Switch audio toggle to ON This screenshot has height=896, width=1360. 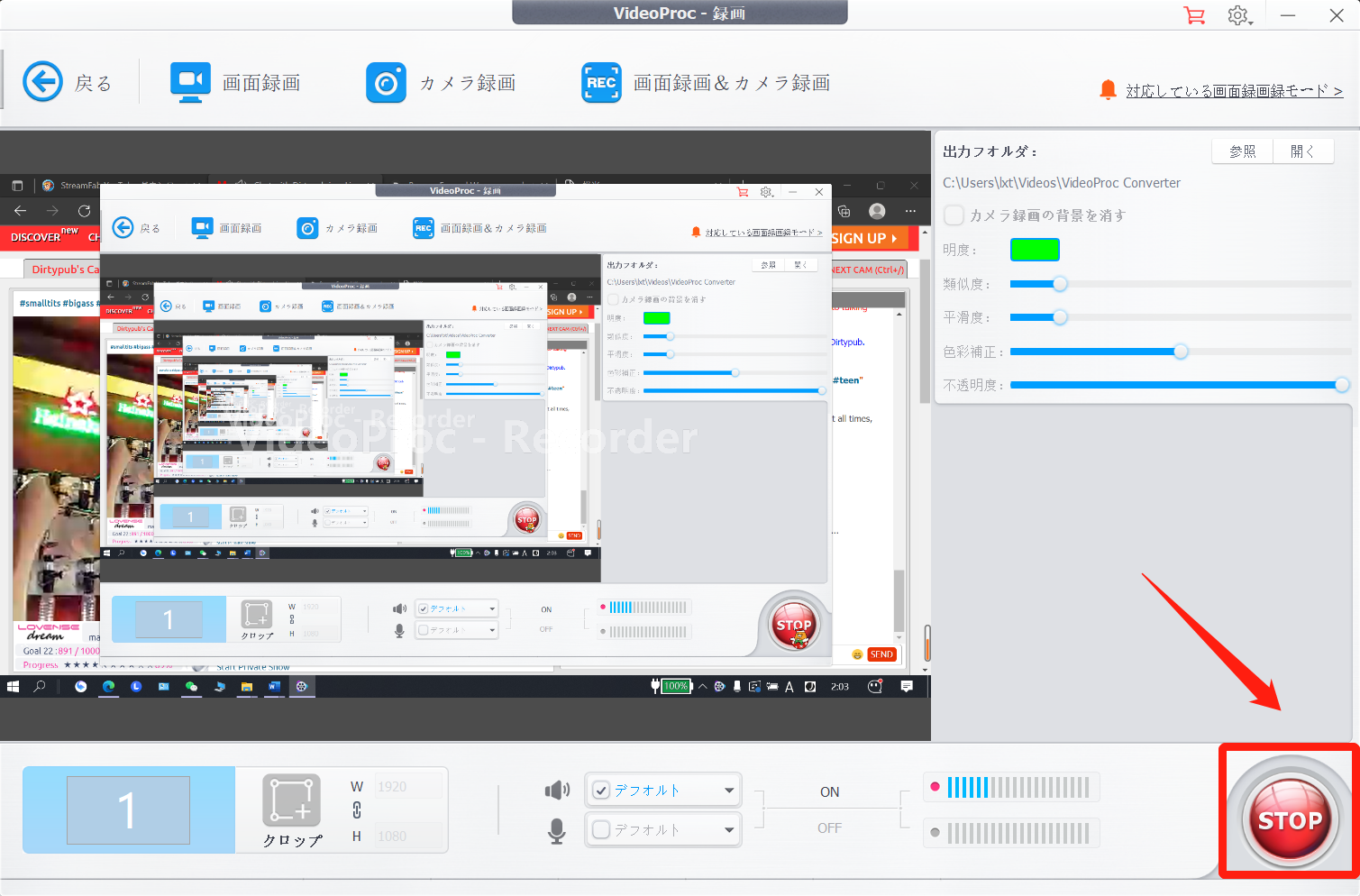point(829,791)
